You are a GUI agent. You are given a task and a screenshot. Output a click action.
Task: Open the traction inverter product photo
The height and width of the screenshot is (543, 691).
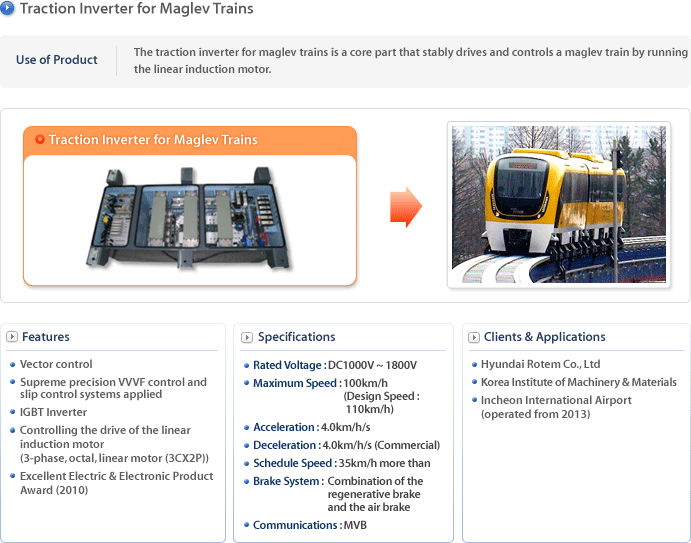(x=189, y=218)
